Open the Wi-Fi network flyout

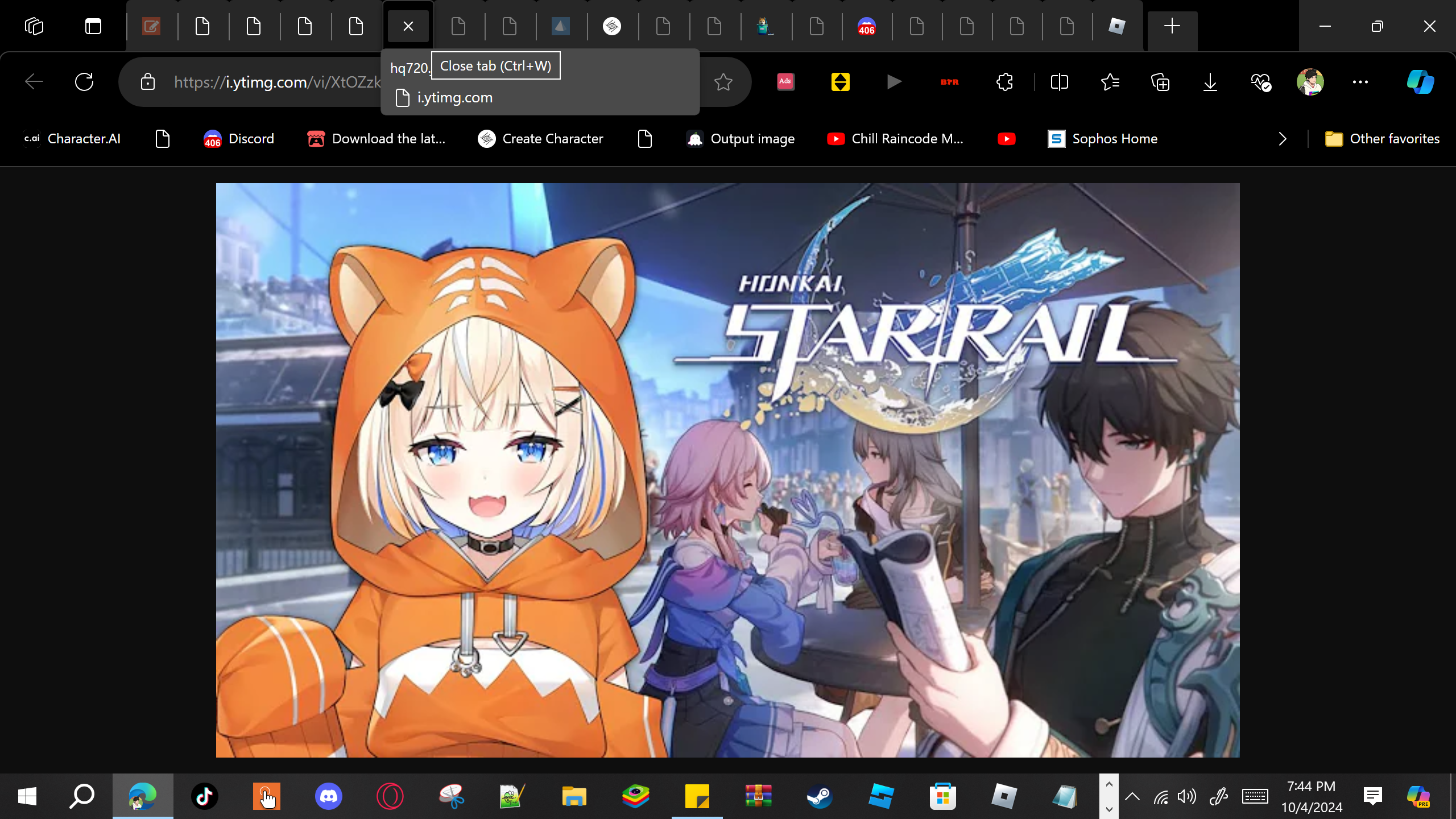click(x=1160, y=796)
